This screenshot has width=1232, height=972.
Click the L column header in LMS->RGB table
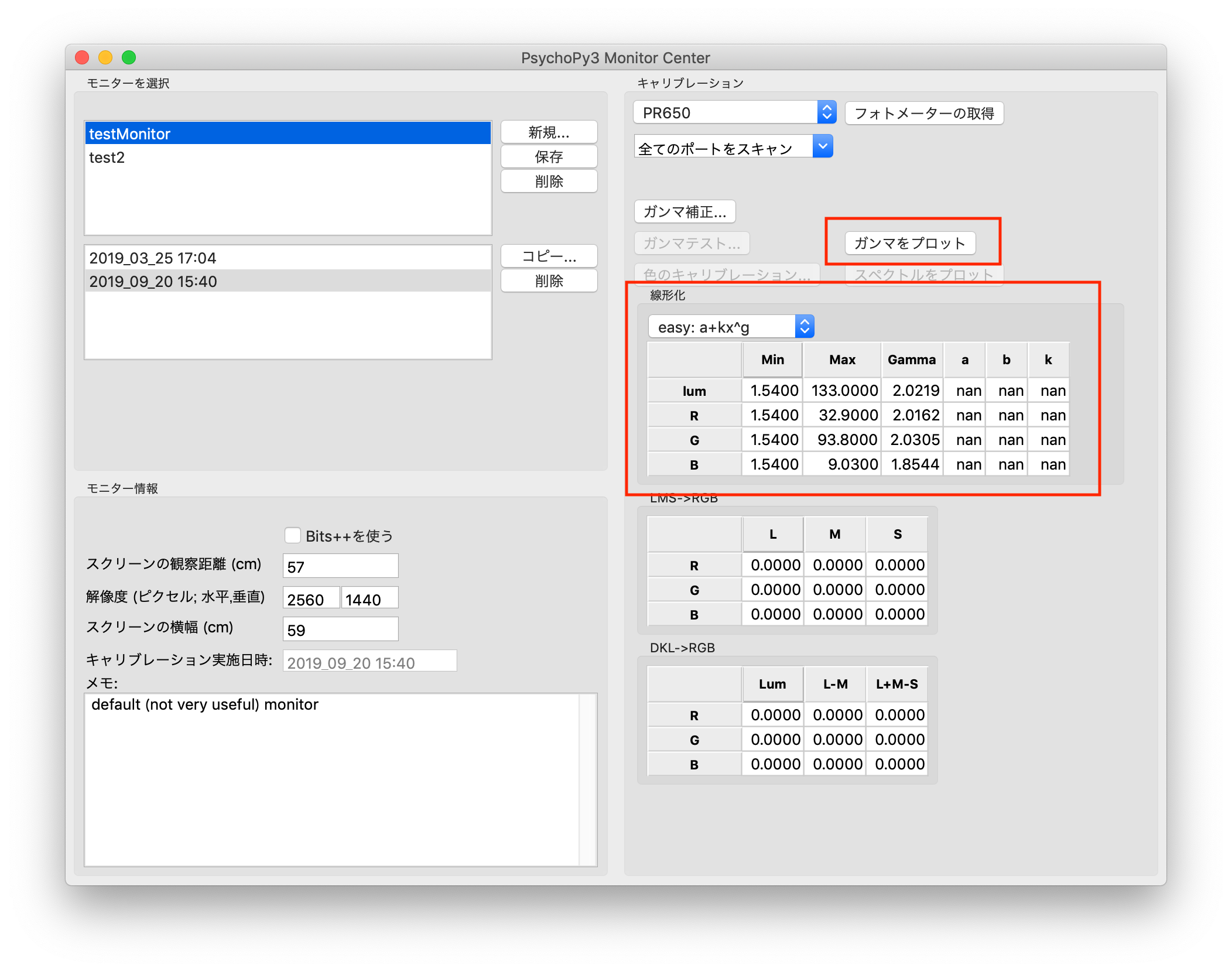[773, 534]
